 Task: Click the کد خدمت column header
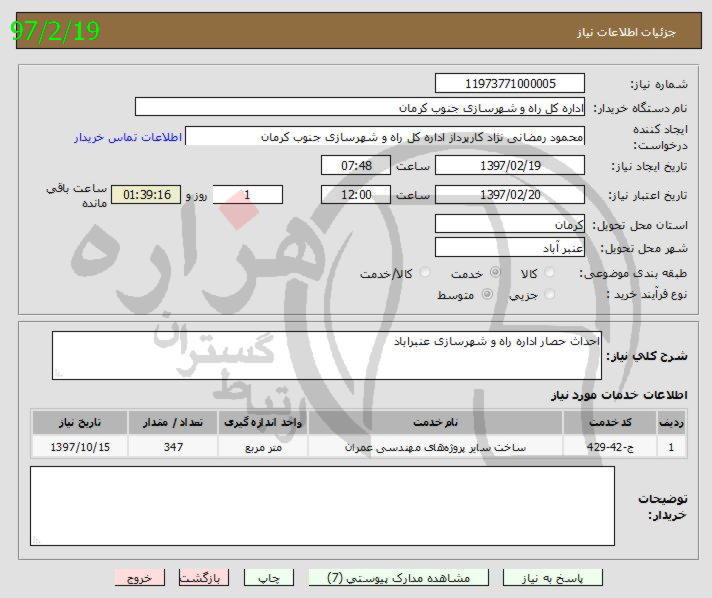coord(610,423)
